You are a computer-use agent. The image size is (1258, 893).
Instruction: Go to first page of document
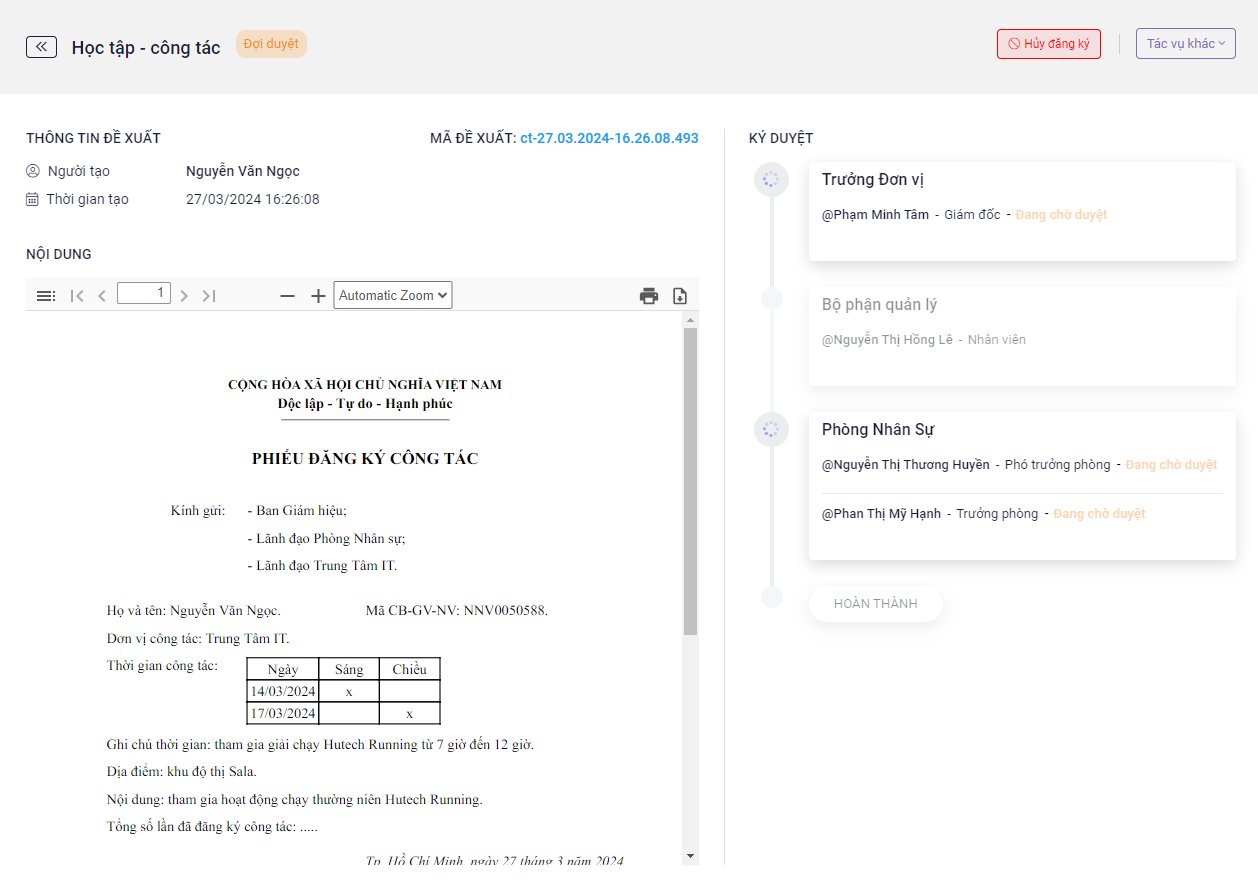[x=77, y=296]
